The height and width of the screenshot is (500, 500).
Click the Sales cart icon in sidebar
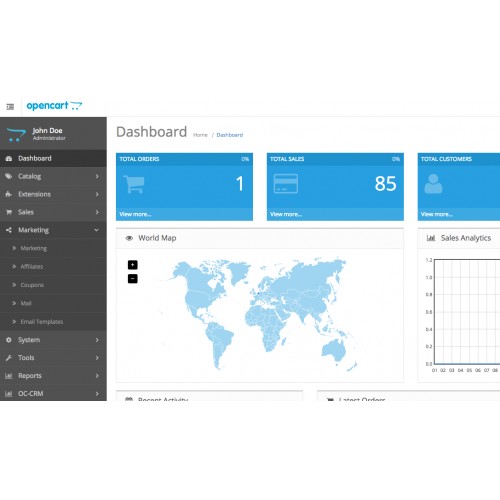coord(9,212)
